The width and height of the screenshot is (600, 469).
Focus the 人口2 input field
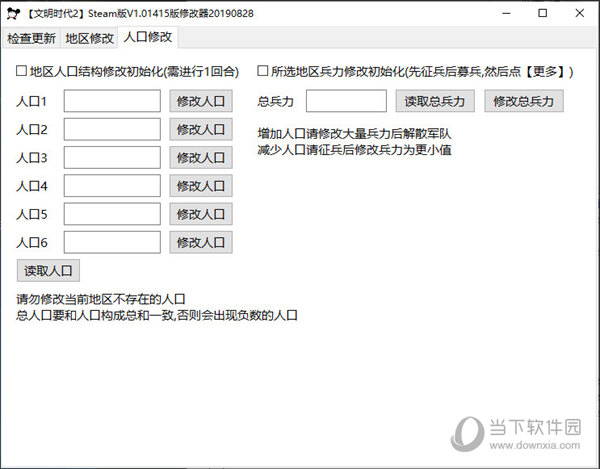pyautogui.click(x=112, y=129)
